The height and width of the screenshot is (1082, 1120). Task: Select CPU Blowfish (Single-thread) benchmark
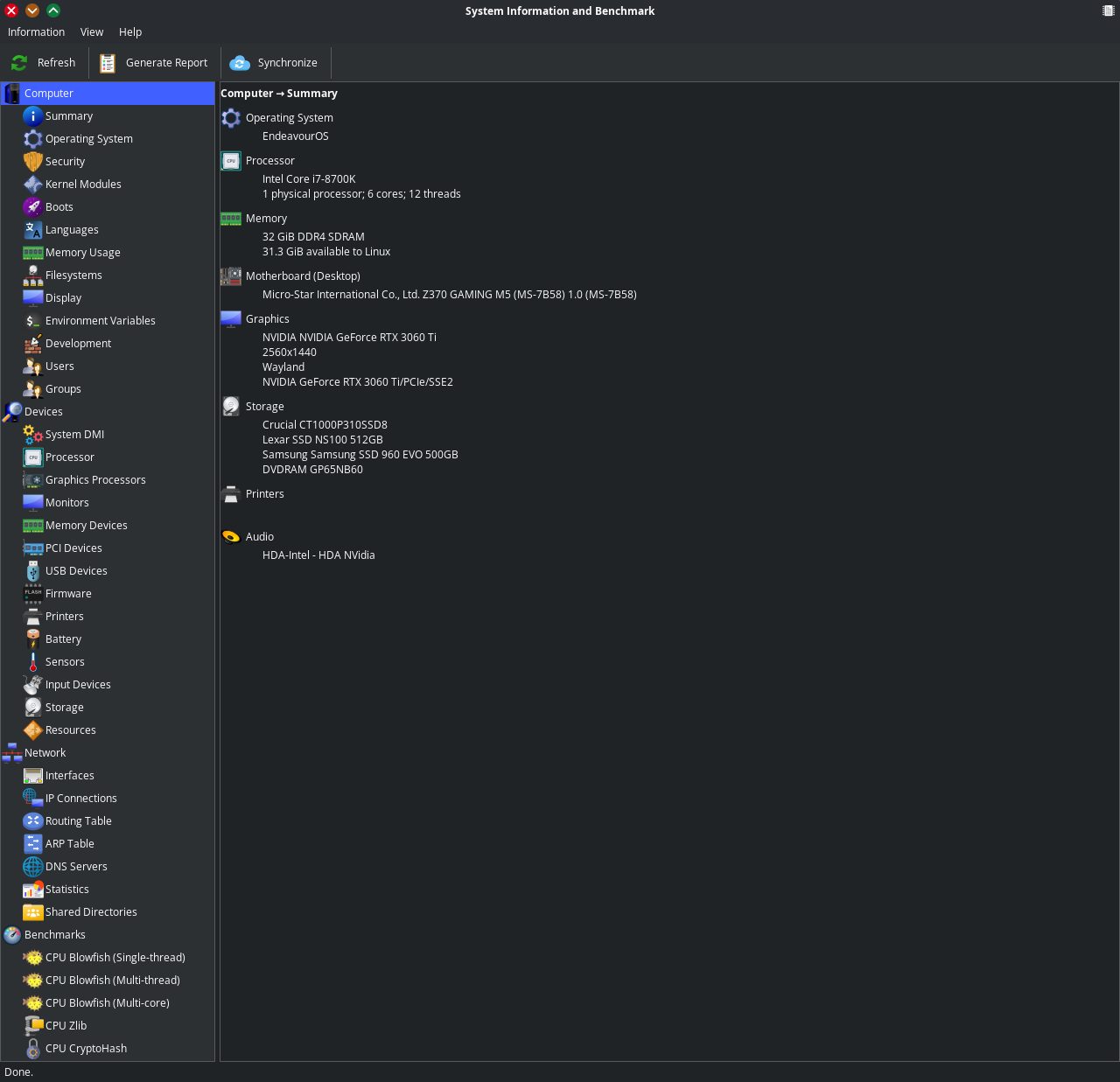pyautogui.click(x=115, y=958)
